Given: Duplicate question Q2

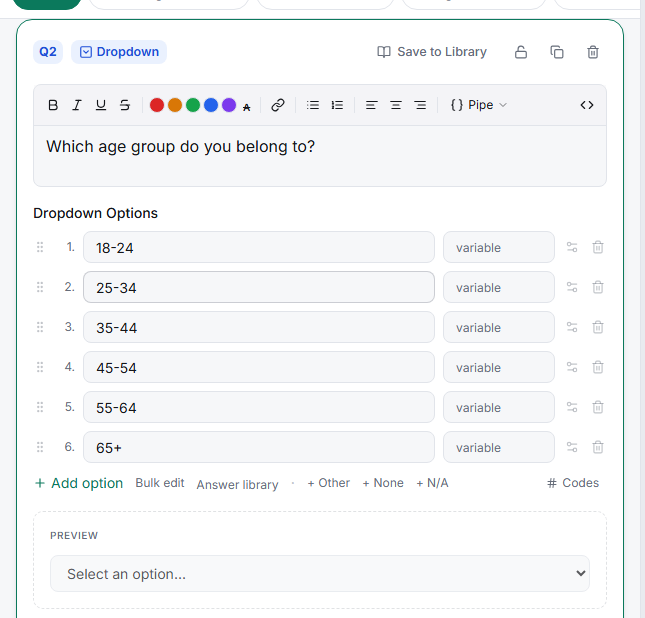Looking at the screenshot, I should click(557, 52).
